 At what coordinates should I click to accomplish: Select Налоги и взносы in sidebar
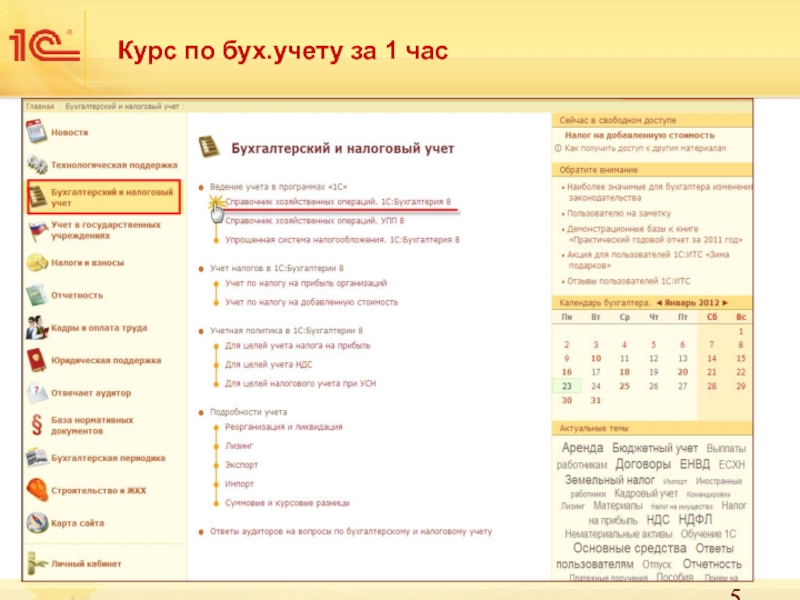87,263
